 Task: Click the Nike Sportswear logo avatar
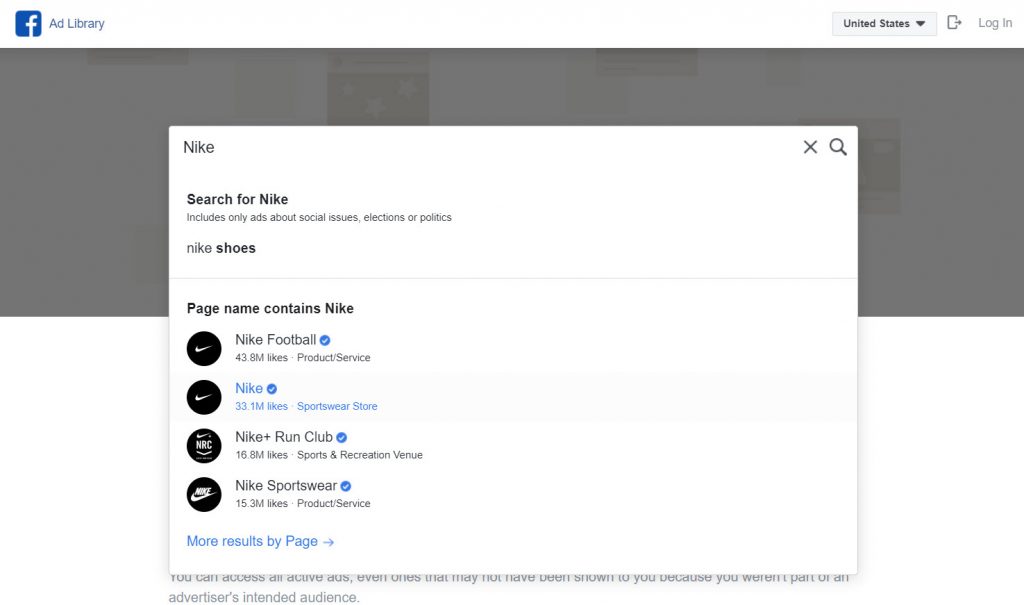[204, 495]
